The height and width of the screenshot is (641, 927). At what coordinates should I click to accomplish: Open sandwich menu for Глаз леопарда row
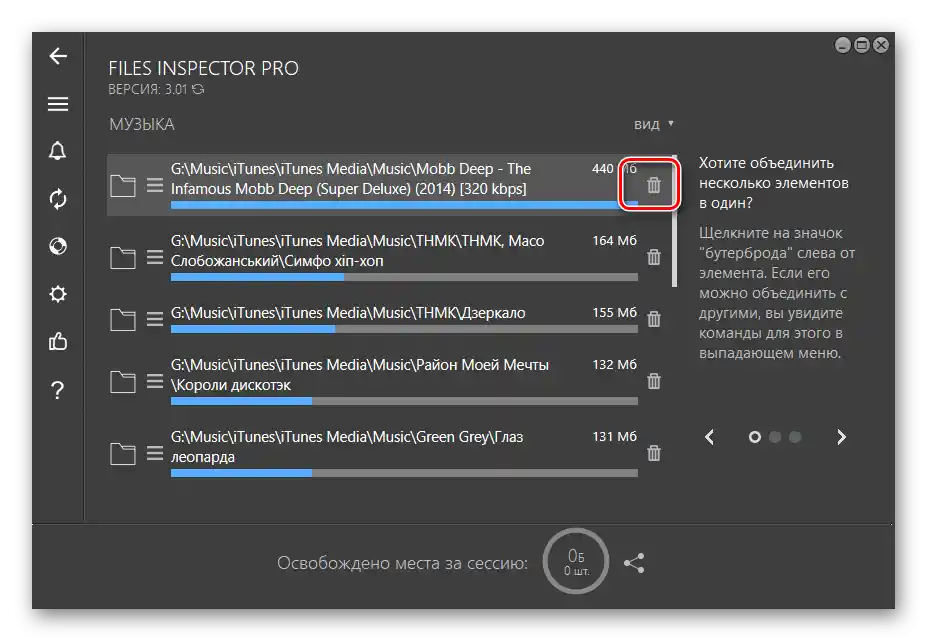tap(155, 454)
